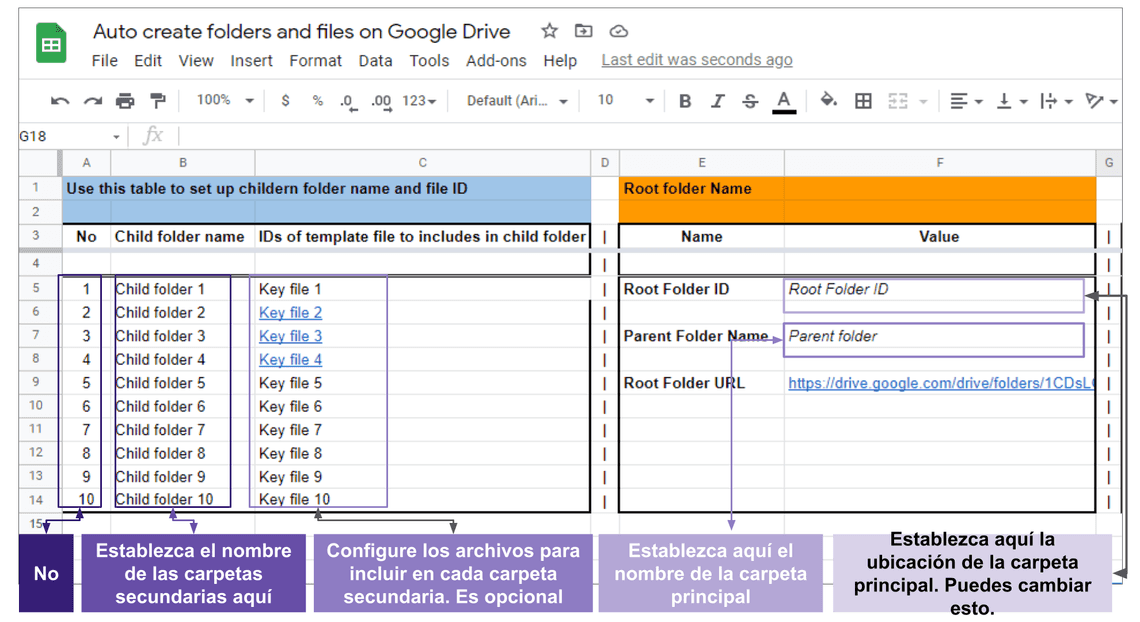This screenshot has width=1140, height=622.
Task: Open the text color picker
Action: (x=784, y=101)
